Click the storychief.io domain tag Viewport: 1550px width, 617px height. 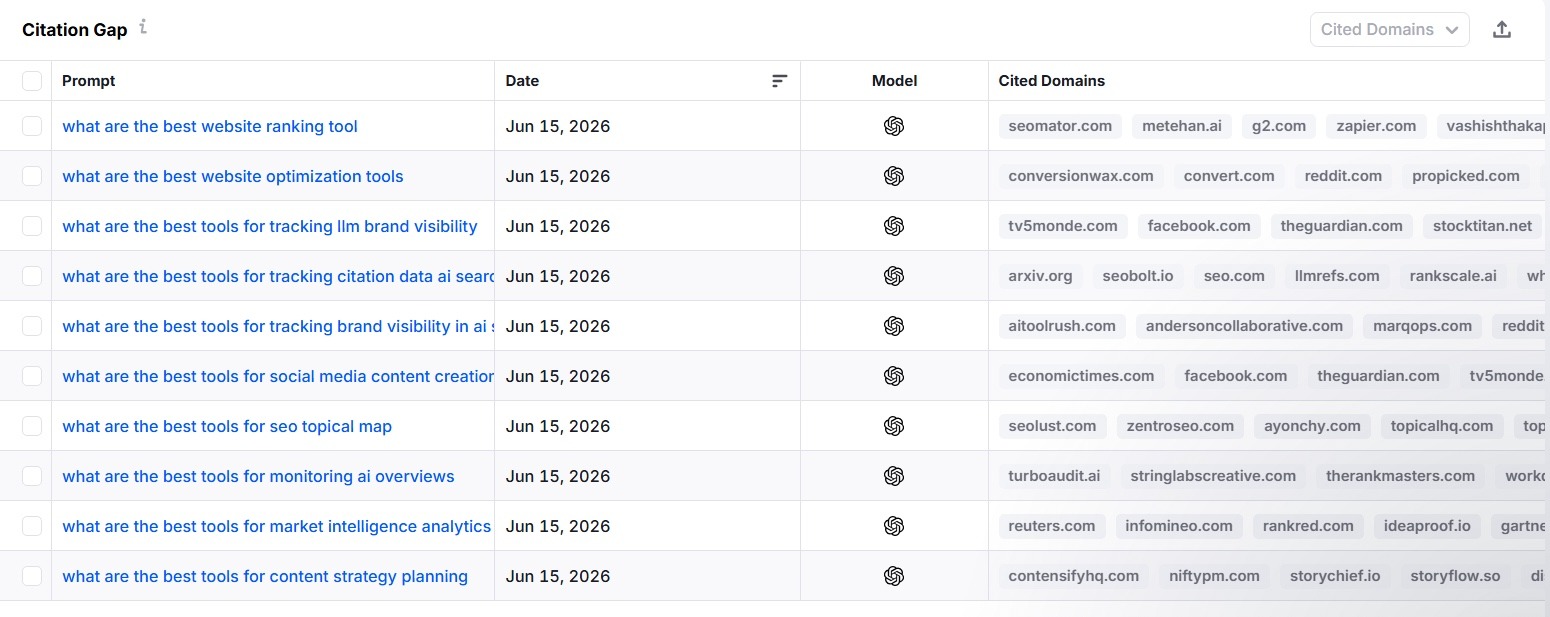click(x=1335, y=576)
